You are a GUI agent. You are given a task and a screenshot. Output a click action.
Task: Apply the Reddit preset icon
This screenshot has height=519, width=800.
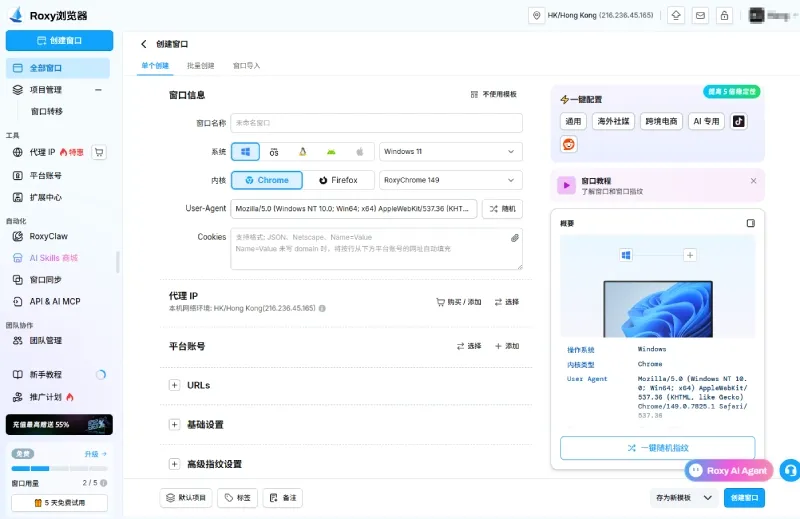click(568, 144)
